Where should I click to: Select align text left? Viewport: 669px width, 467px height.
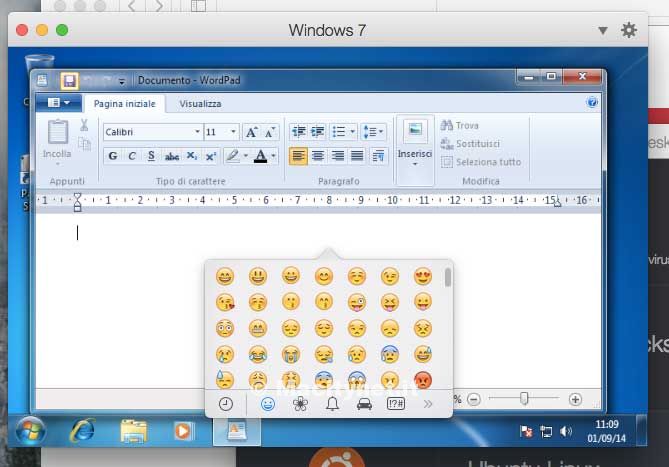pyautogui.click(x=298, y=156)
